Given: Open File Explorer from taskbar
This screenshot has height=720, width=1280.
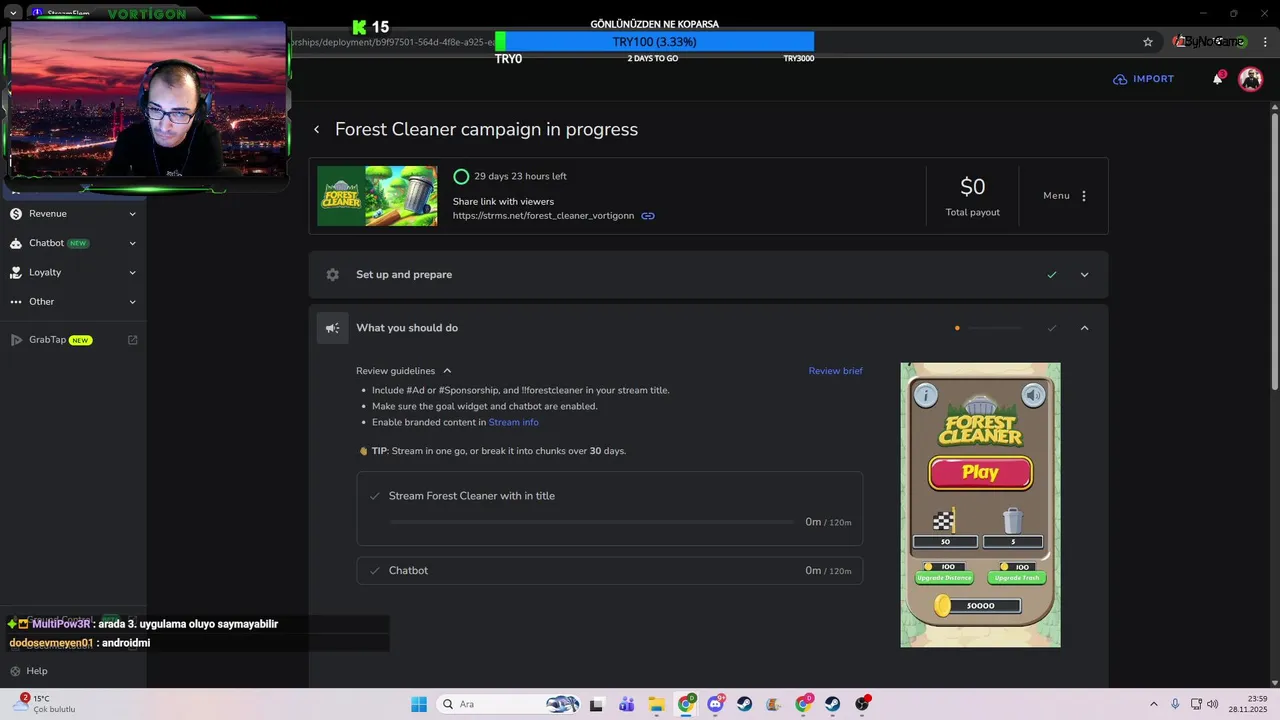Looking at the screenshot, I should pyautogui.click(x=656, y=704).
